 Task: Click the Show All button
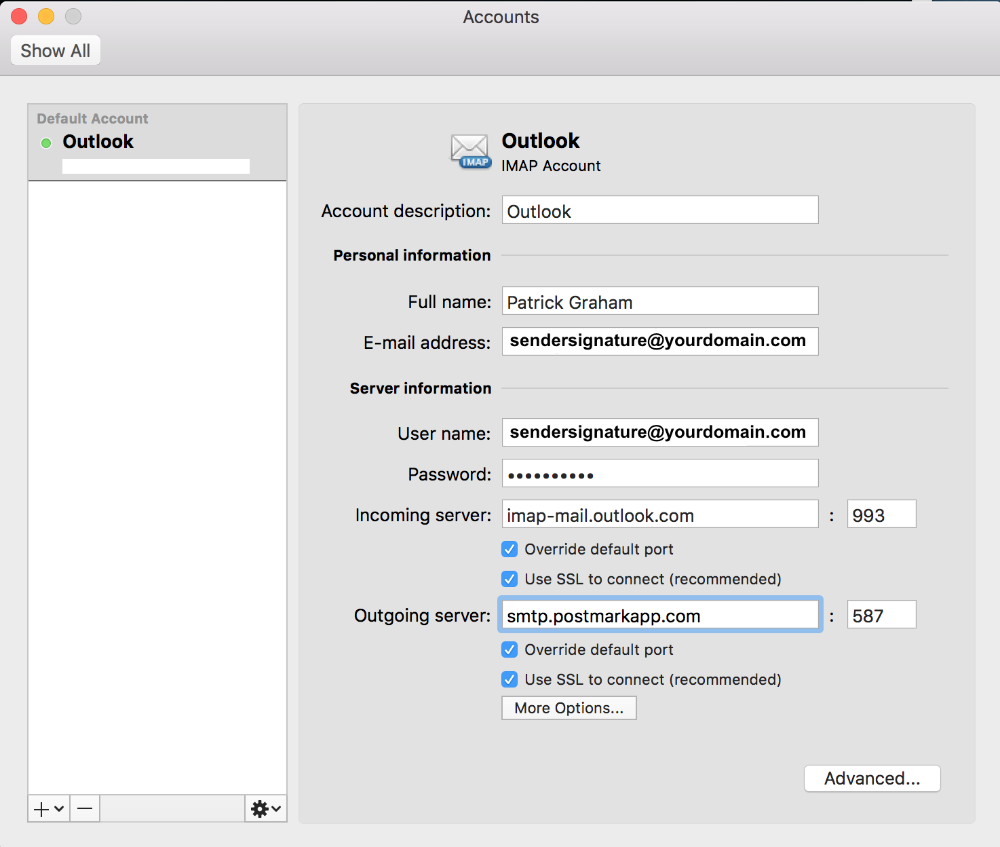point(56,51)
